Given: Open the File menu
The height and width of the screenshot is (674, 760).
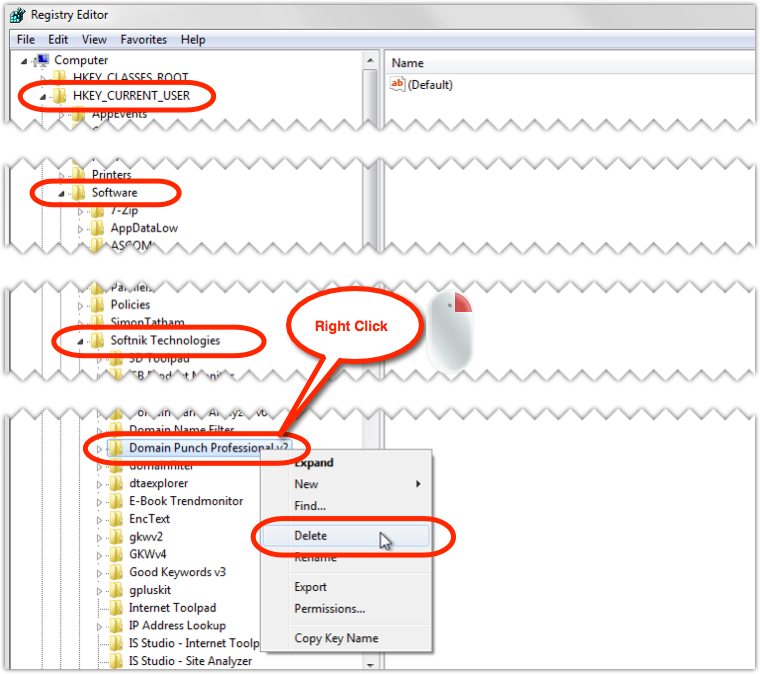Looking at the screenshot, I should [26, 39].
